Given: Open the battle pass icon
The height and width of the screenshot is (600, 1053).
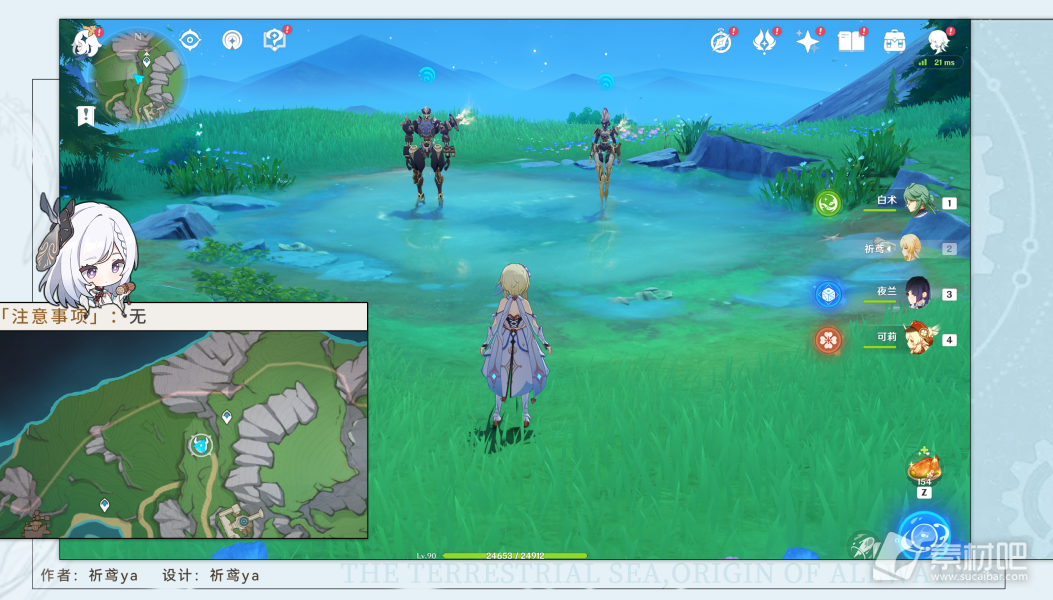Looking at the screenshot, I should point(765,42).
